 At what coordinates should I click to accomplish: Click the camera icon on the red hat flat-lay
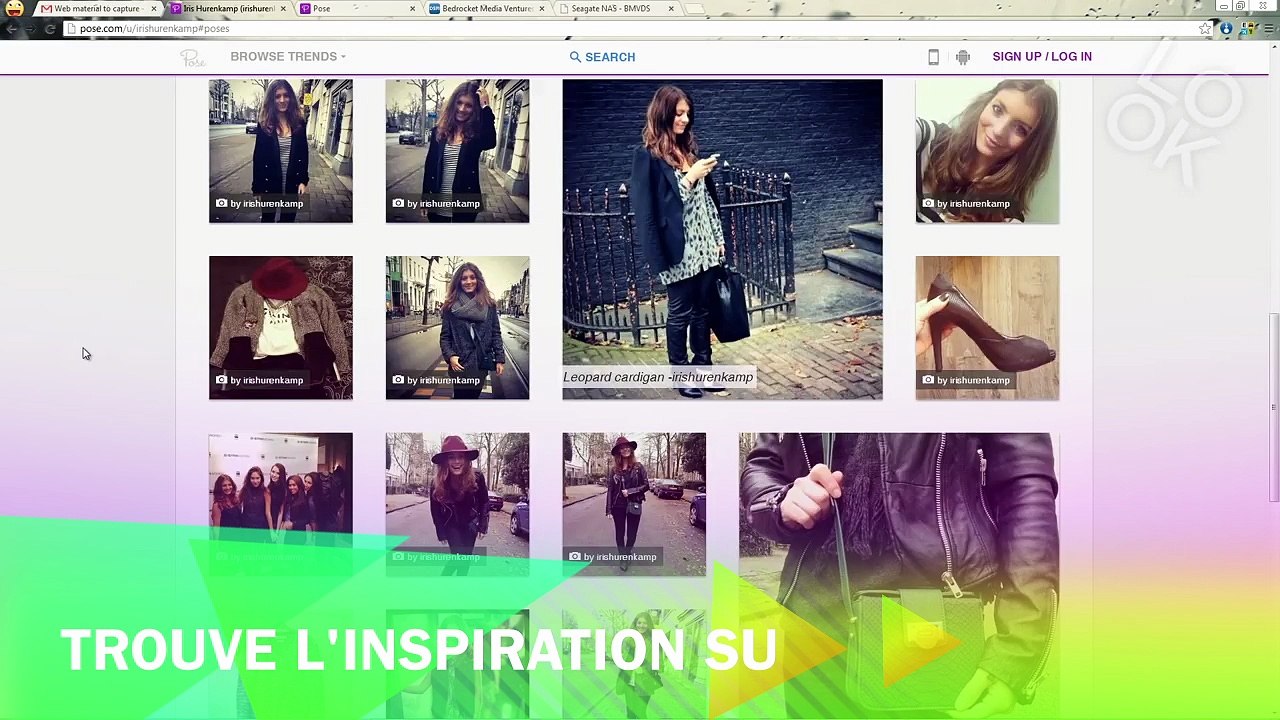(221, 380)
